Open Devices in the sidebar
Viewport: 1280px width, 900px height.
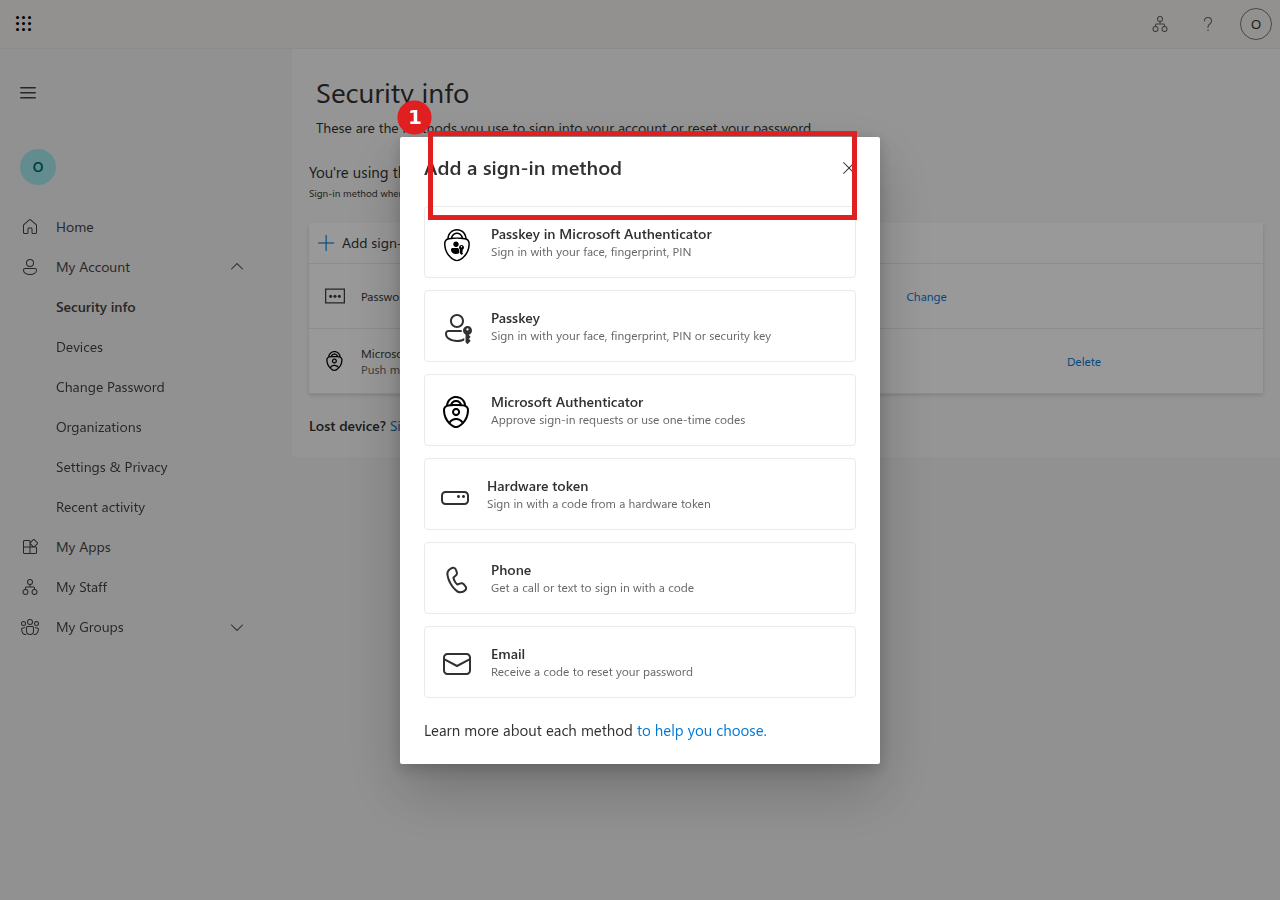pos(80,347)
